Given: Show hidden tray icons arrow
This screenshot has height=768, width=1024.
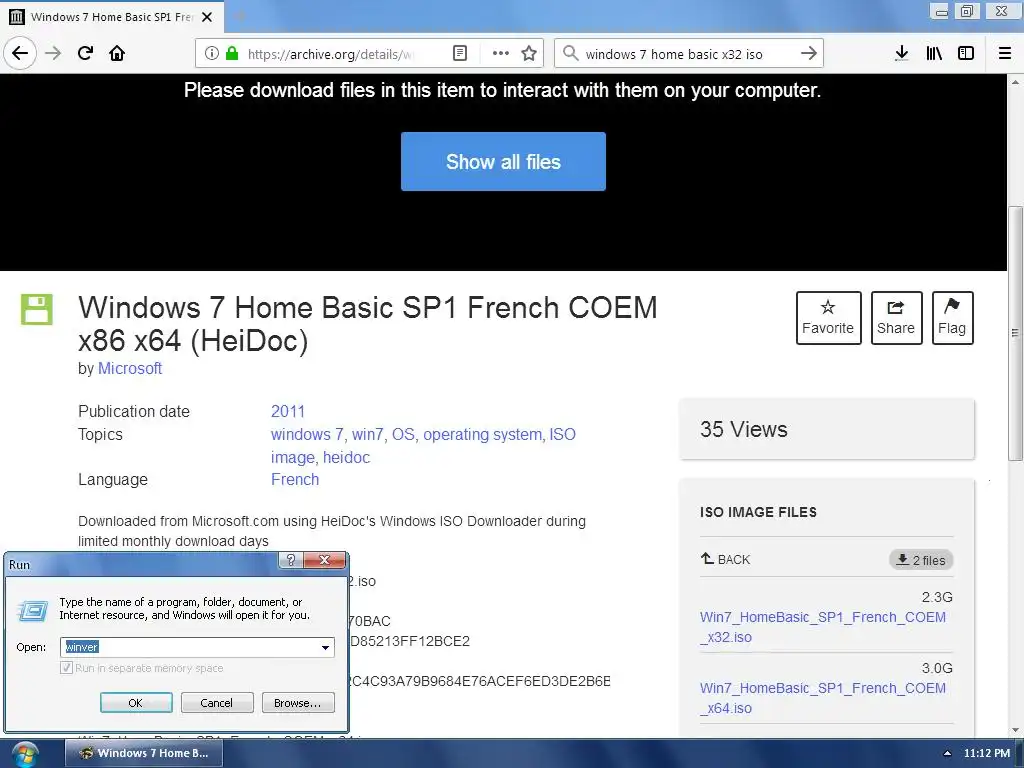Looking at the screenshot, I should click(947, 753).
